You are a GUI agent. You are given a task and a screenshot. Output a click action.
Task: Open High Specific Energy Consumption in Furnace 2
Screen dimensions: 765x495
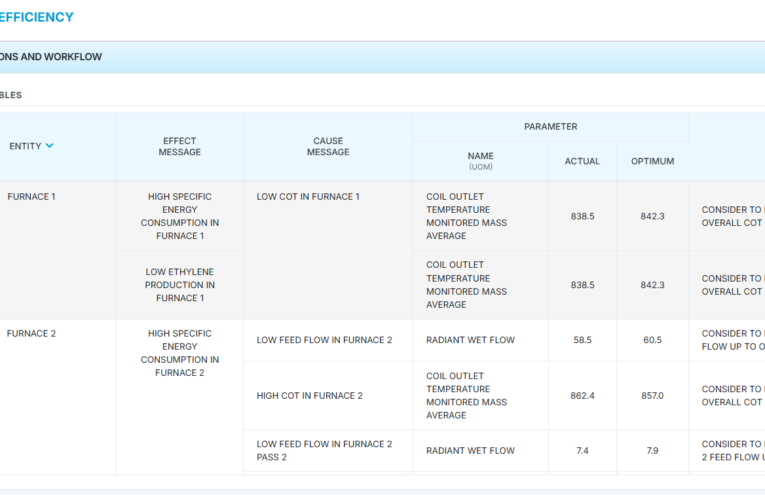click(180, 353)
